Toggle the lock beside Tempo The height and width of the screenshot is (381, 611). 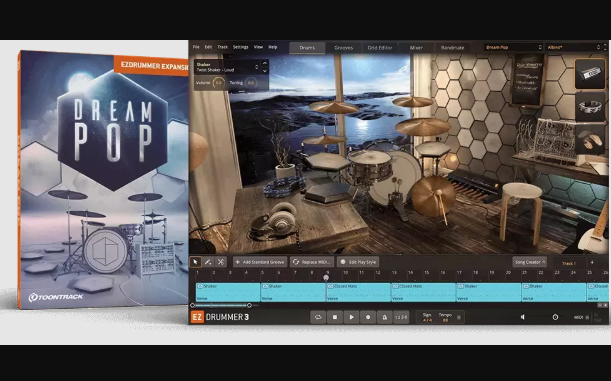point(459,318)
